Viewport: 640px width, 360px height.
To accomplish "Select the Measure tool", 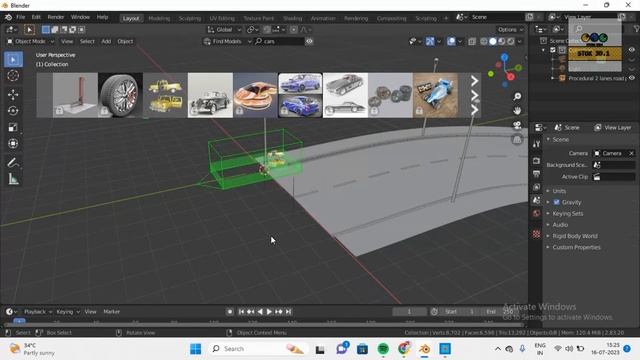I will [x=13, y=179].
